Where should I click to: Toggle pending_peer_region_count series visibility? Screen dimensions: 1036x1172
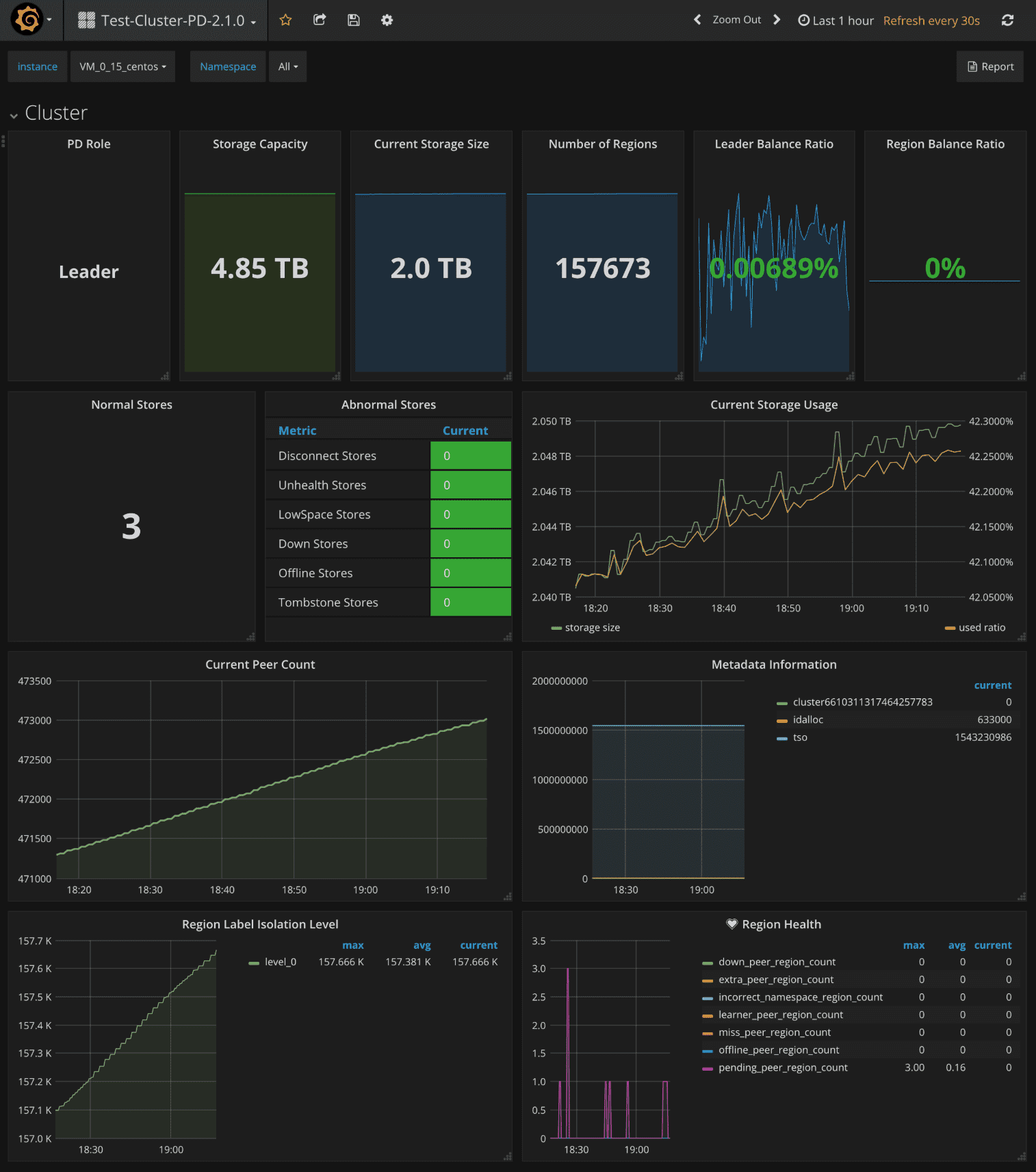click(x=782, y=1068)
